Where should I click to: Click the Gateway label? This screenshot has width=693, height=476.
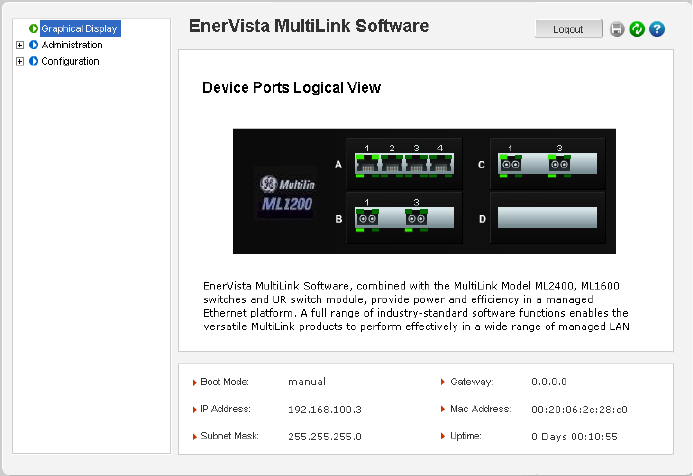472,381
